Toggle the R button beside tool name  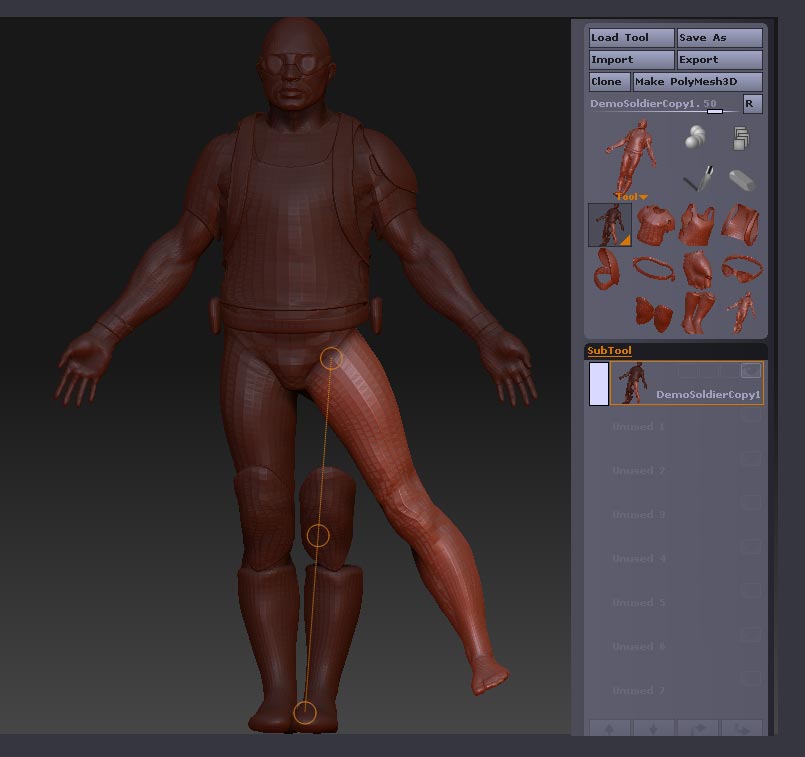click(752, 104)
